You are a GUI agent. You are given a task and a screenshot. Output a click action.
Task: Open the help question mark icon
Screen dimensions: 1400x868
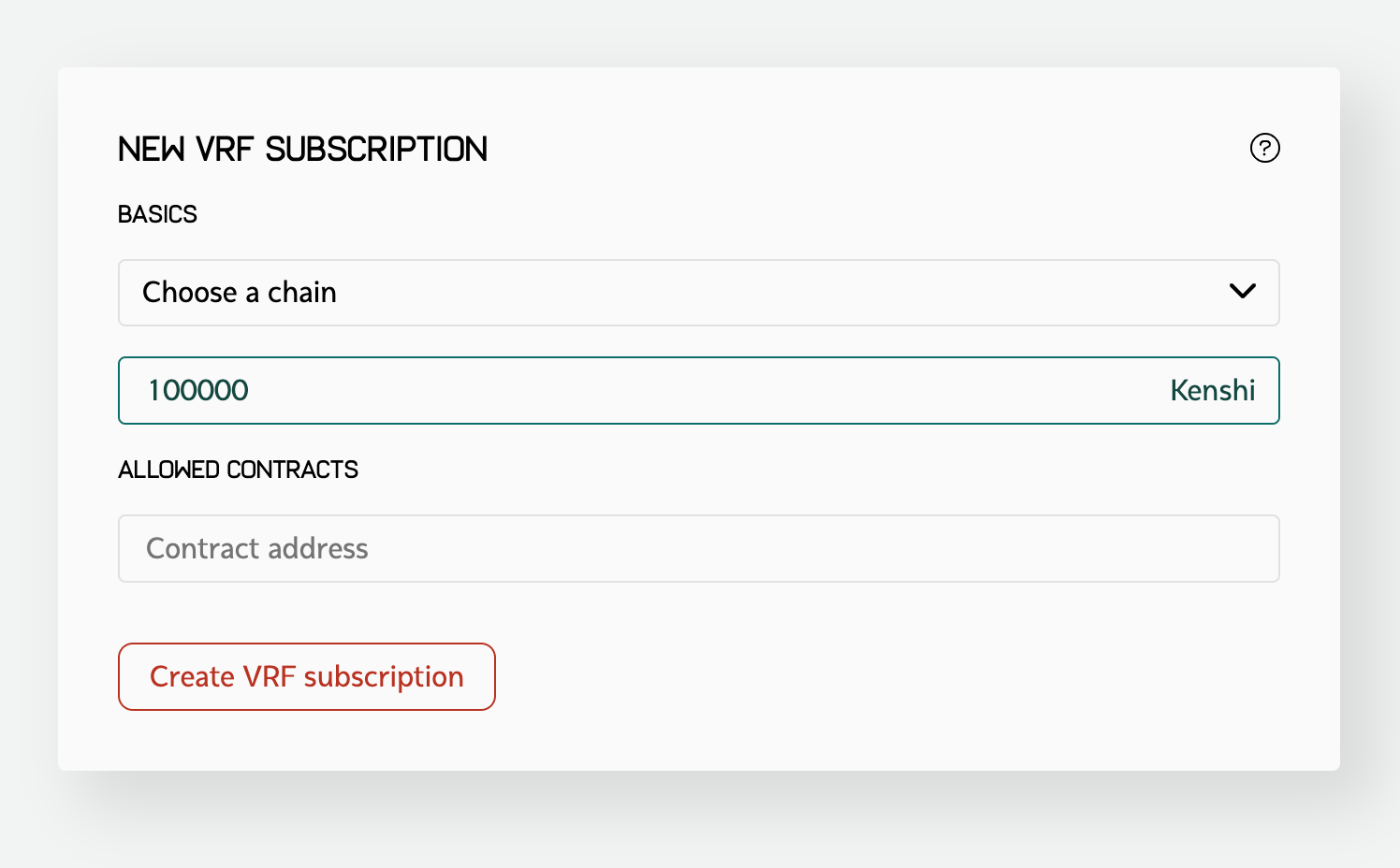1264,148
